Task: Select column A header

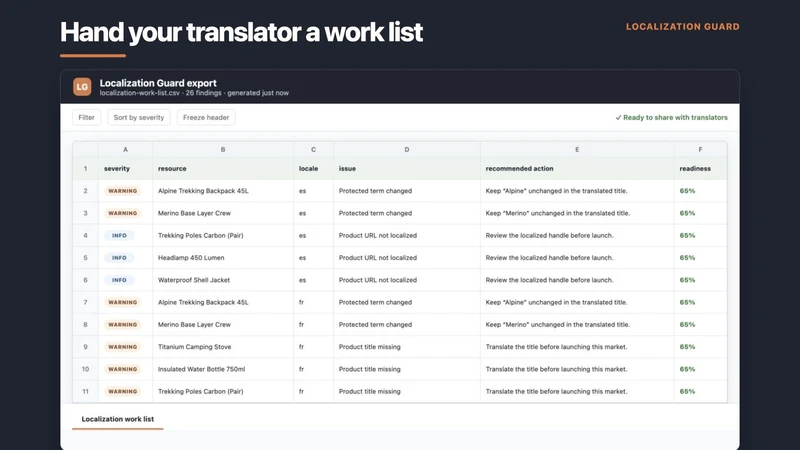Action: tap(126, 149)
